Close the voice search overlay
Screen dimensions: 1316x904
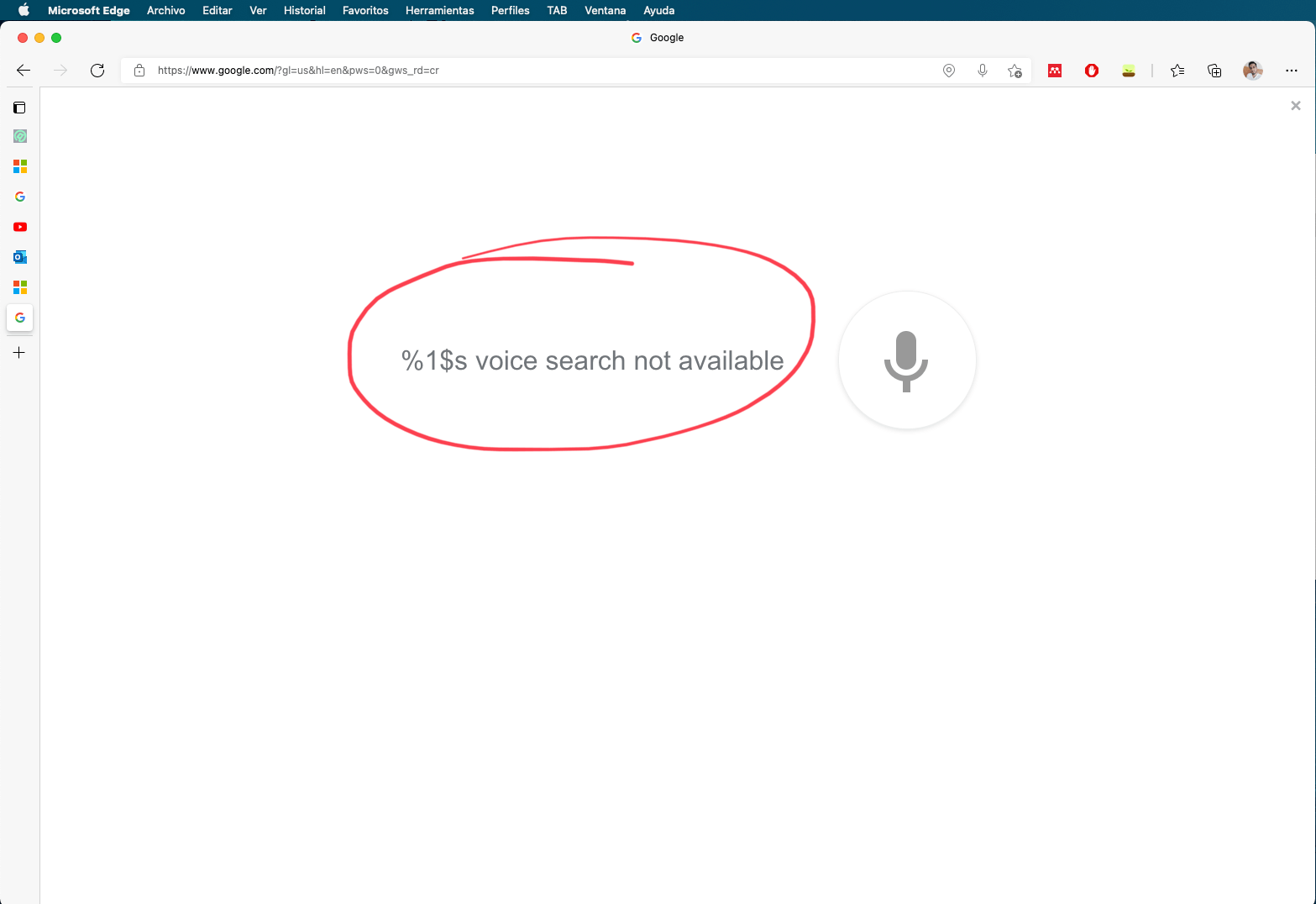1296,106
